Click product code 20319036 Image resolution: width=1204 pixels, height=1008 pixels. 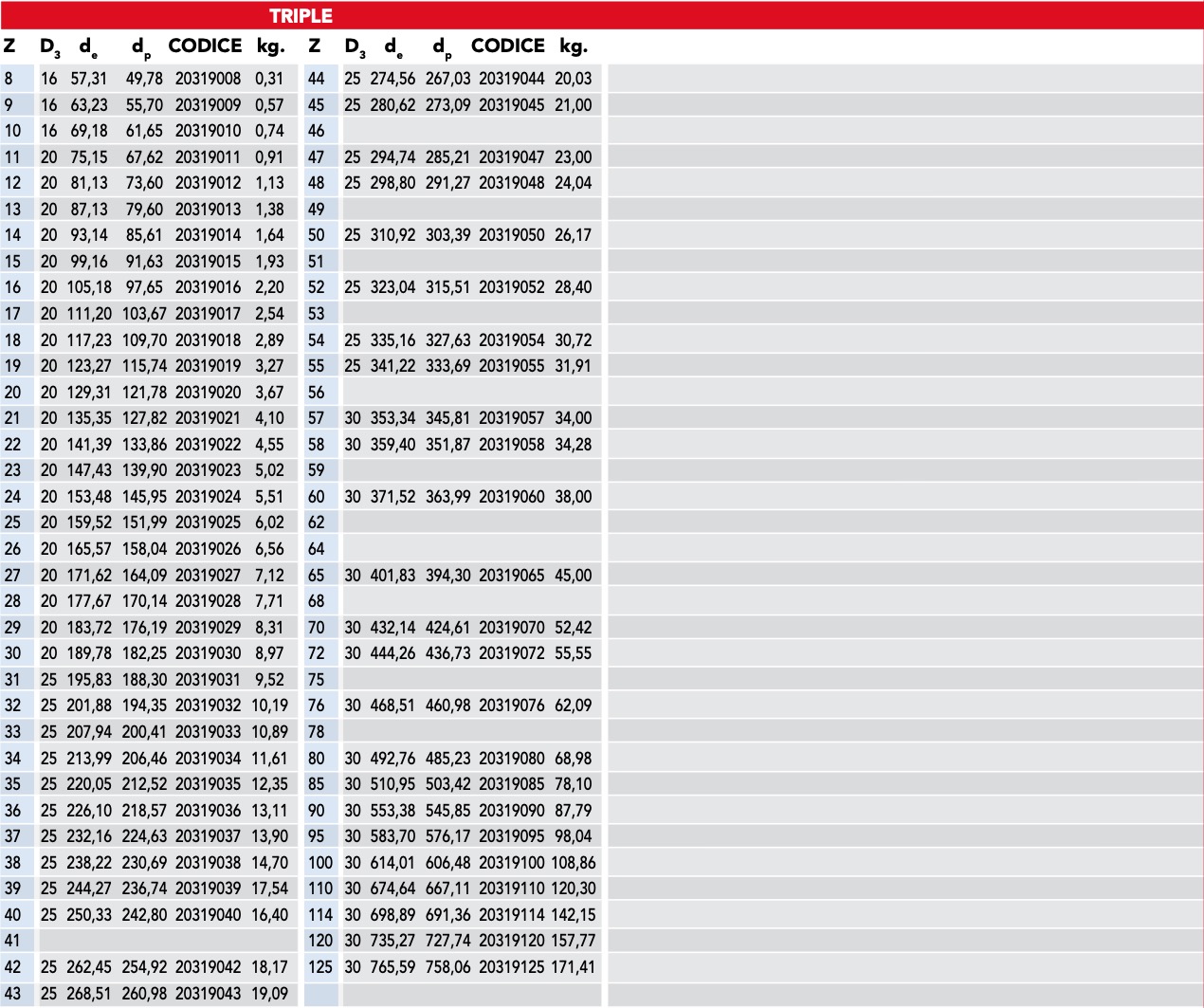coord(208,811)
